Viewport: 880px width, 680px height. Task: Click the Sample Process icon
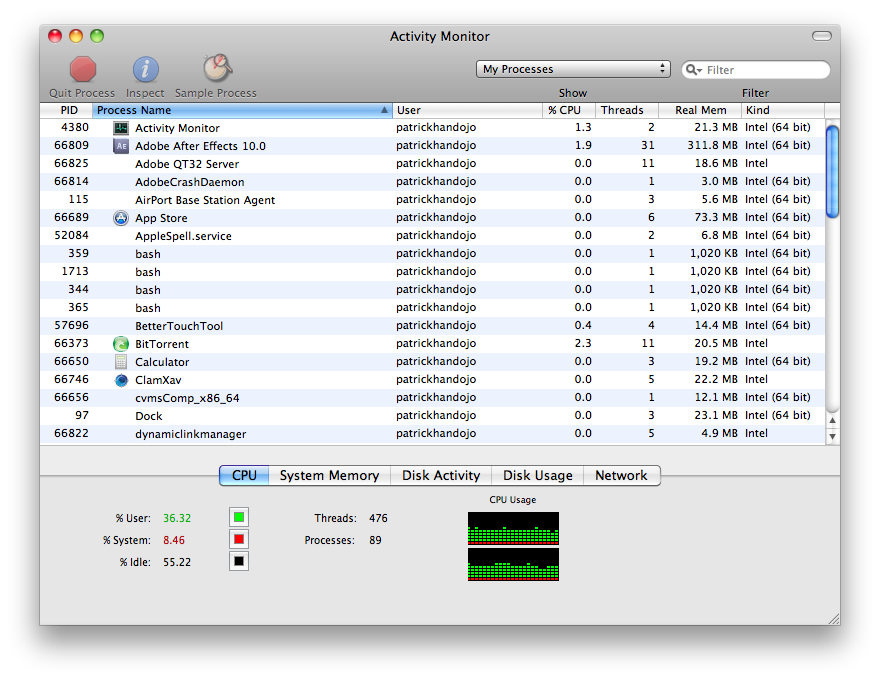click(x=217, y=68)
